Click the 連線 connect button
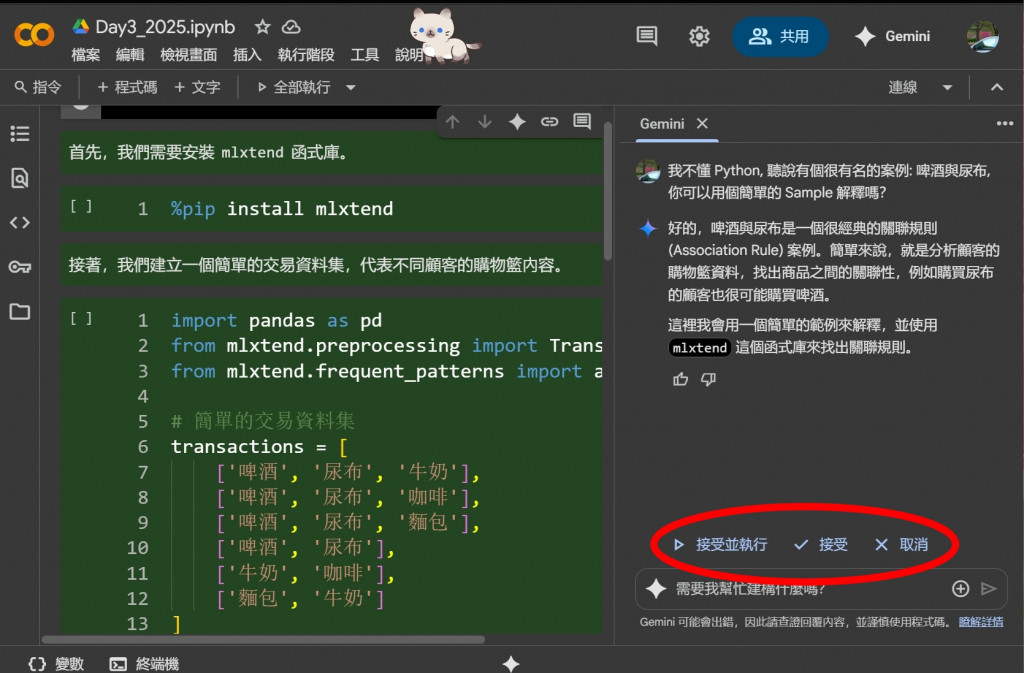 coord(903,87)
